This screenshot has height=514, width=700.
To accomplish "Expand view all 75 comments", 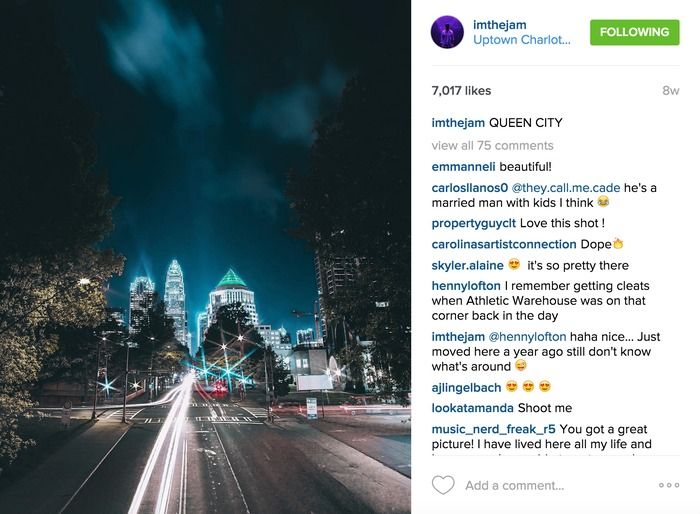I will (492, 146).
